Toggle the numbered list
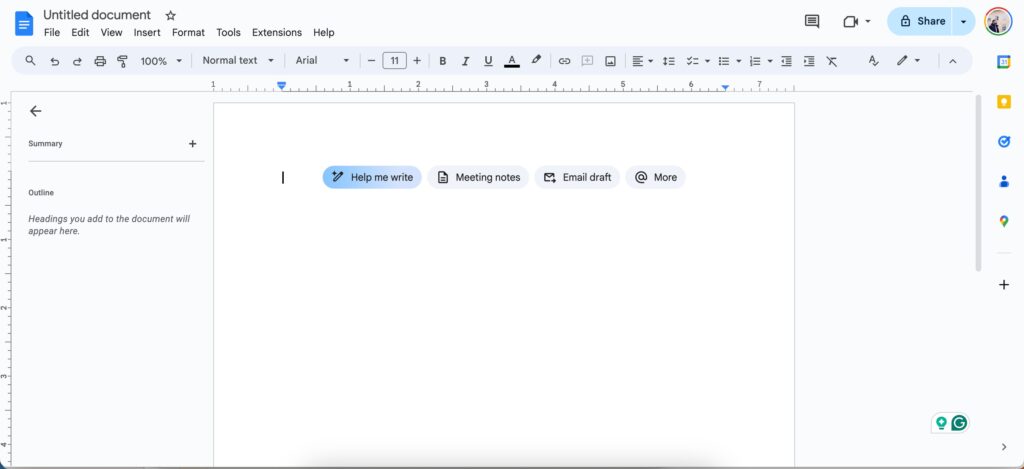 pos(755,61)
